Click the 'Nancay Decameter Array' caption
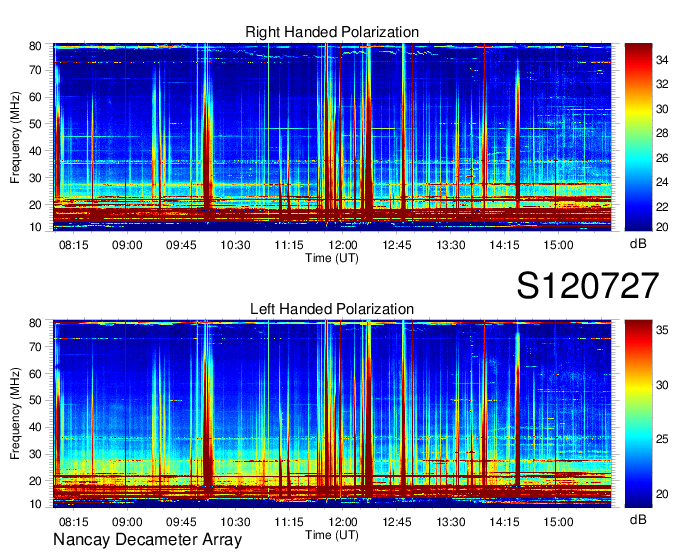Screen dimensions: 680x552 pyautogui.click(x=147, y=540)
